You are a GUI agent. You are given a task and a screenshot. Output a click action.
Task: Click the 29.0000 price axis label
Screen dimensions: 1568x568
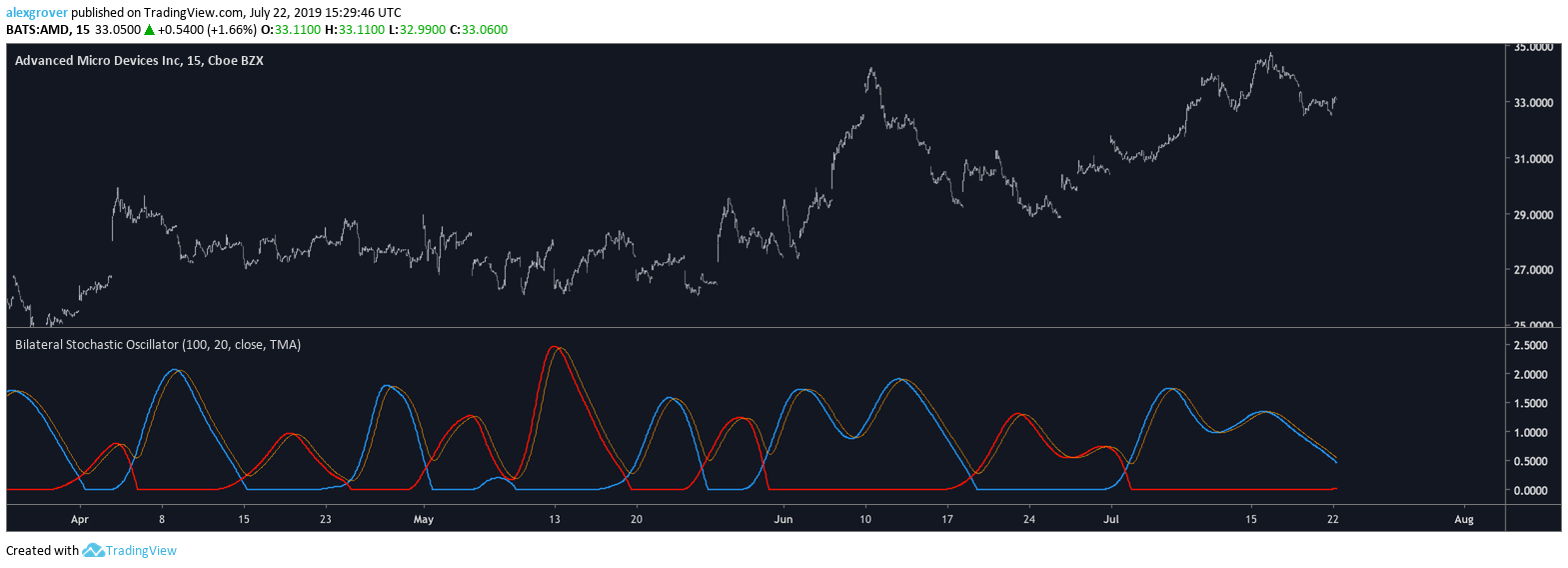1533,215
